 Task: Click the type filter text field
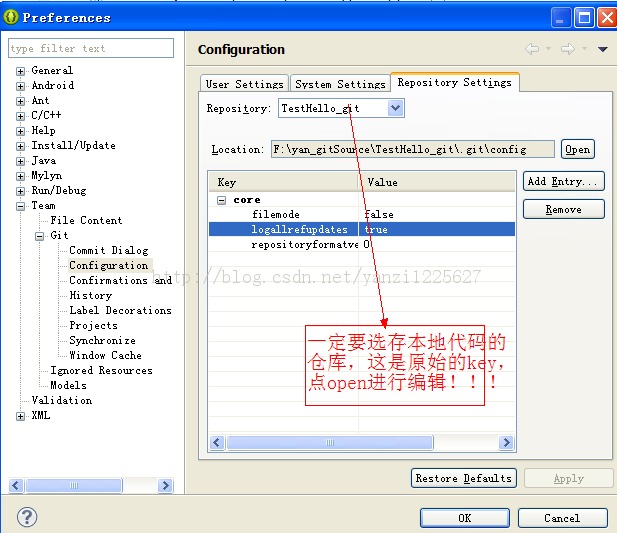click(91, 48)
